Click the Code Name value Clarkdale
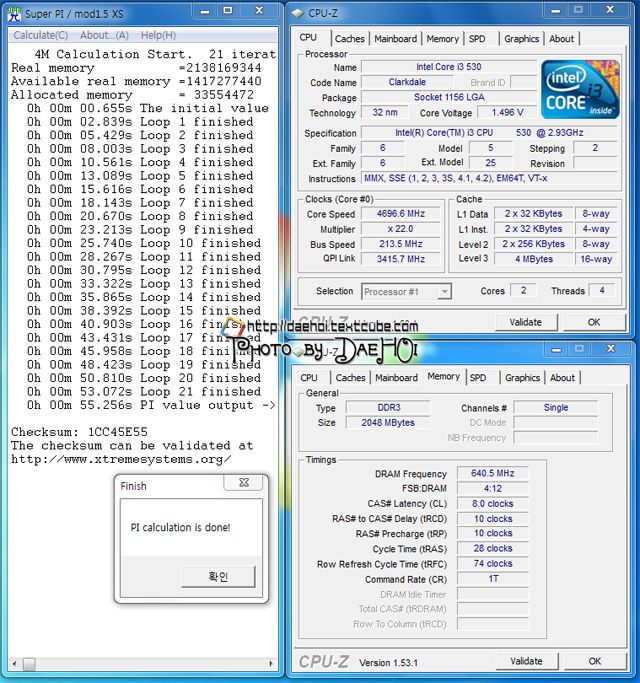640x683 pixels. pos(407,82)
